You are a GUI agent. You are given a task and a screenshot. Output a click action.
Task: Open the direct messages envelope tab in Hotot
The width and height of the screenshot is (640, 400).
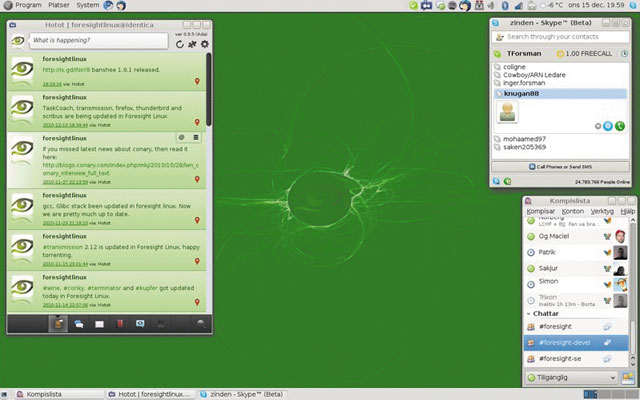99,324
